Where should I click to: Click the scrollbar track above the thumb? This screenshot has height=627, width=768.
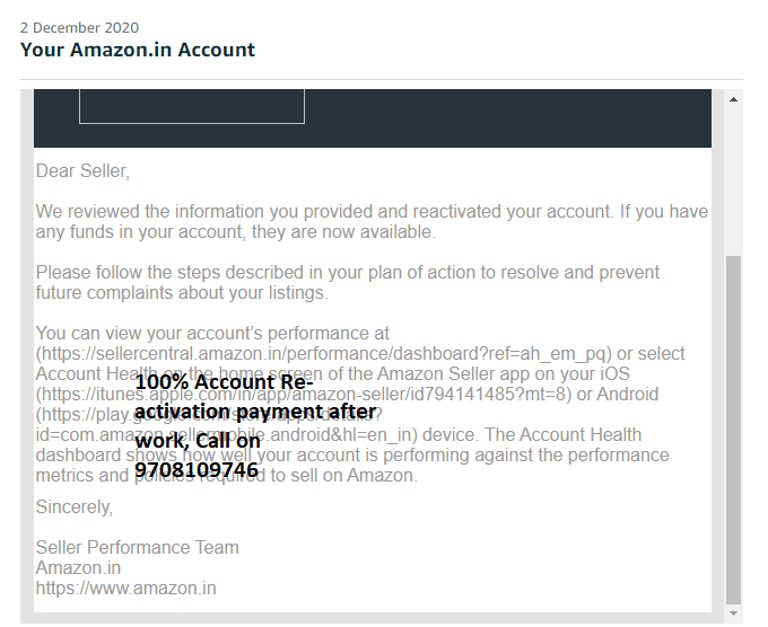tap(733, 180)
